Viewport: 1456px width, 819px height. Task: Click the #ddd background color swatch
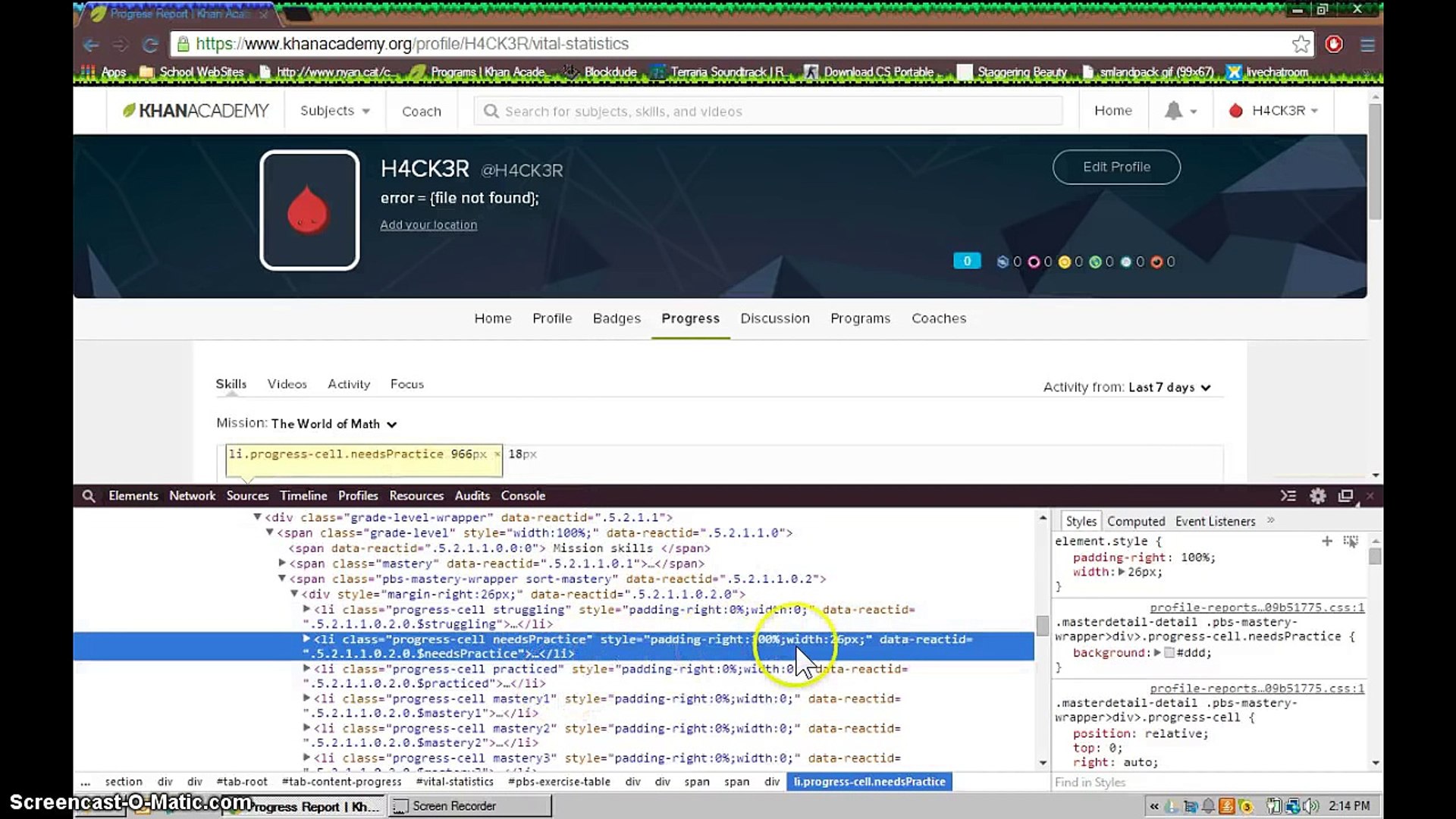[1169, 653]
